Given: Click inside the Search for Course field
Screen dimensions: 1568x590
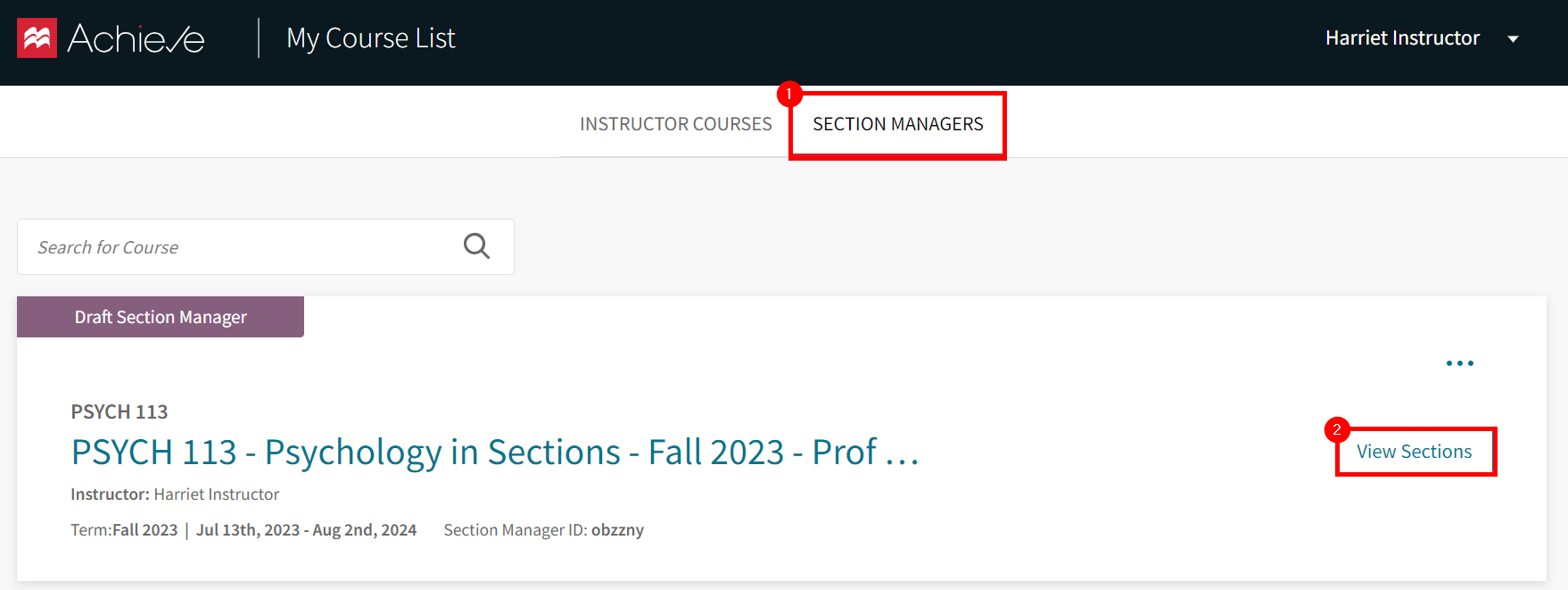Looking at the screenshot, I should [x=223, y=246].
